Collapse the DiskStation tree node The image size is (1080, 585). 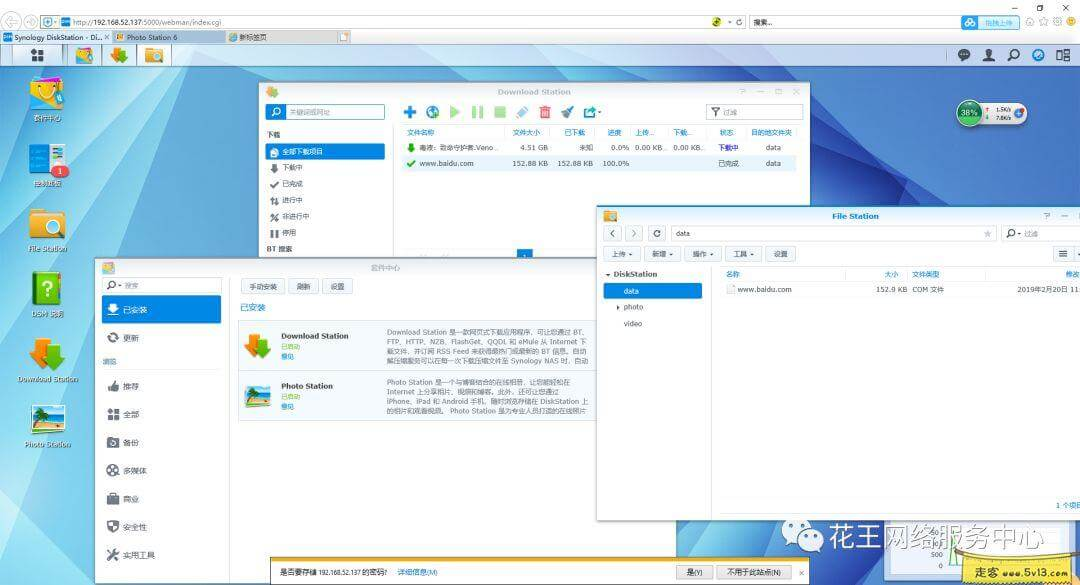click(x=608, y=274)
